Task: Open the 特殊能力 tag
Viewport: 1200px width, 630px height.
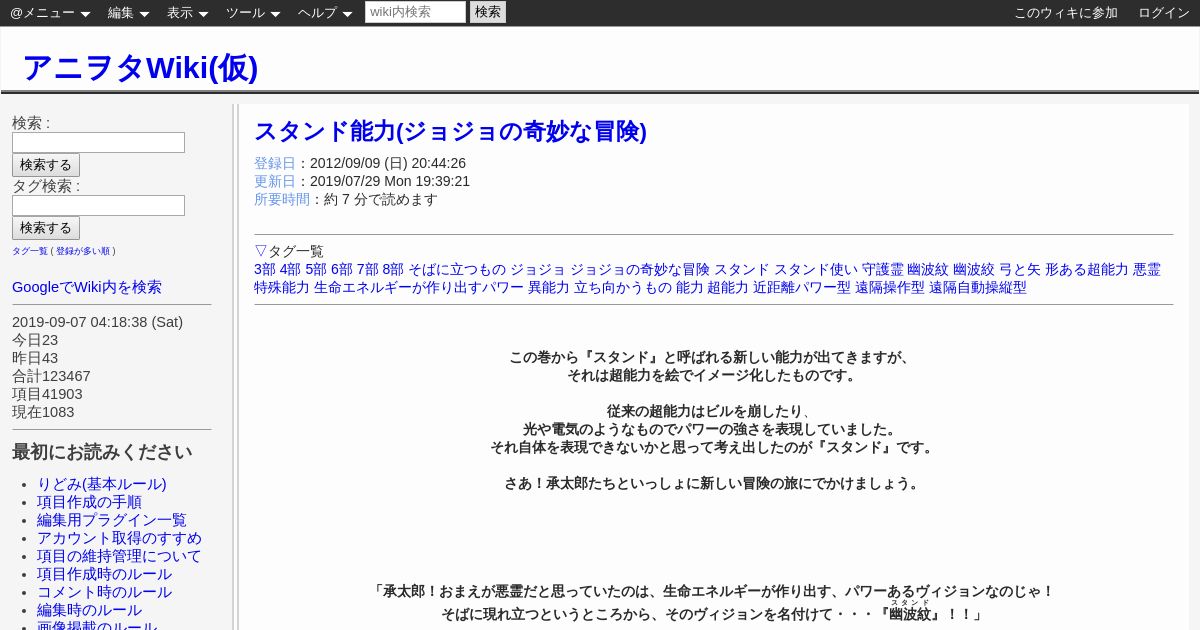Action: click(282, 287)
